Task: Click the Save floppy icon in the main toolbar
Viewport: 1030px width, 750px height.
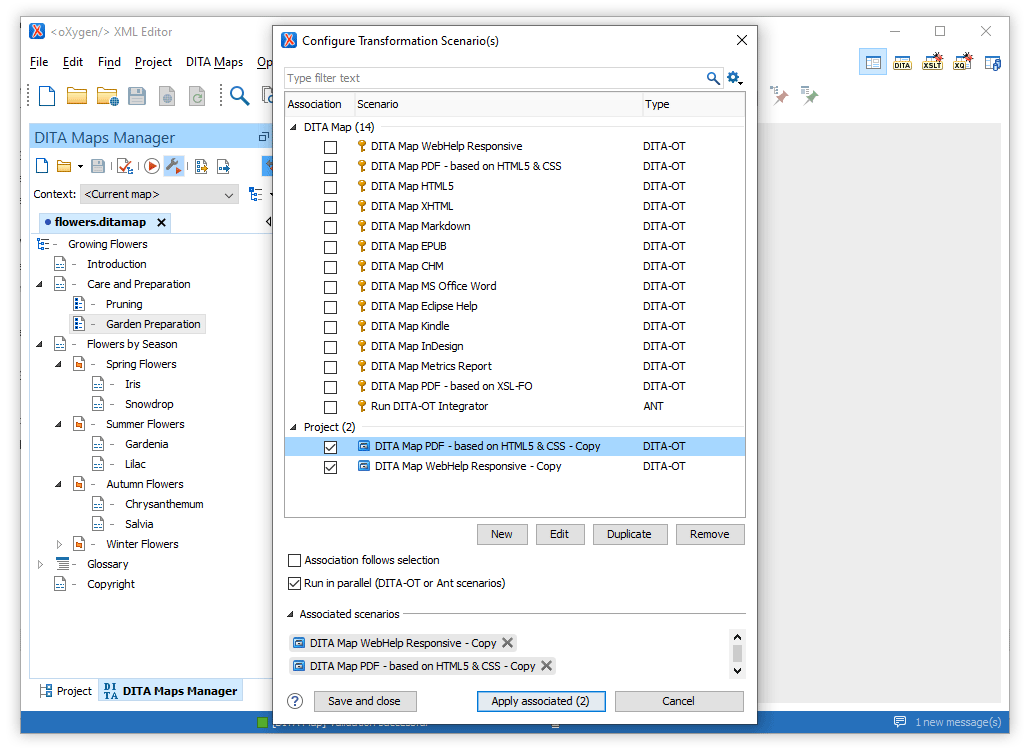Action: coord(137,96)
